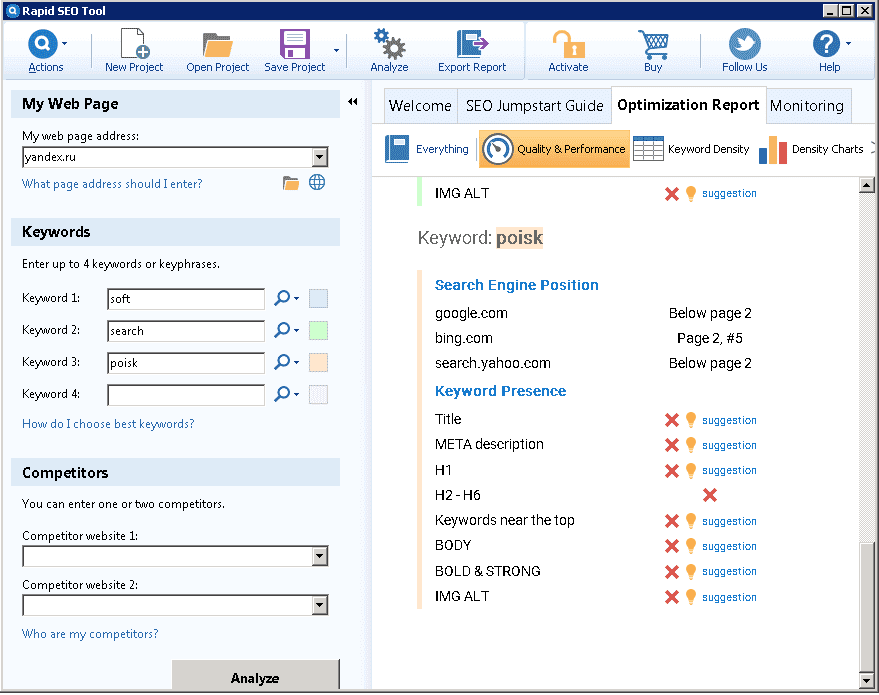Click the Save Project floppy disk icon

[x=294, y=46]
